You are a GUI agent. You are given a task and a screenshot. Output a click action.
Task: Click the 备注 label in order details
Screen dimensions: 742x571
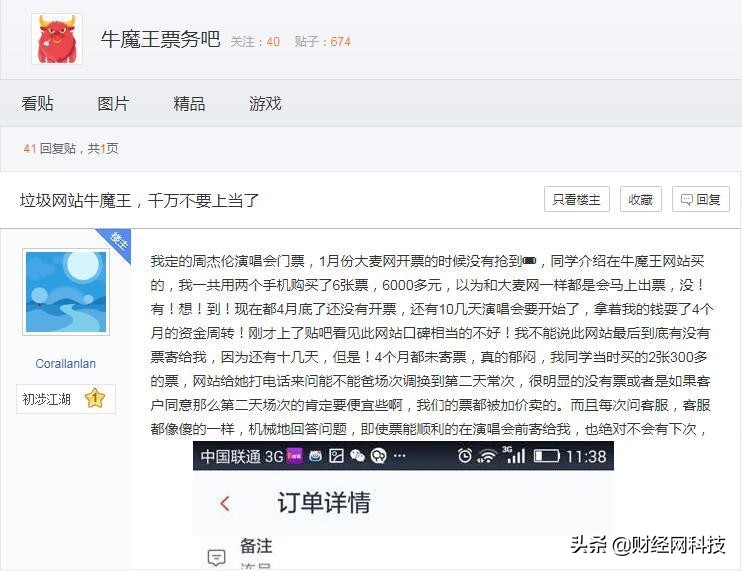(x=256, y=545)
